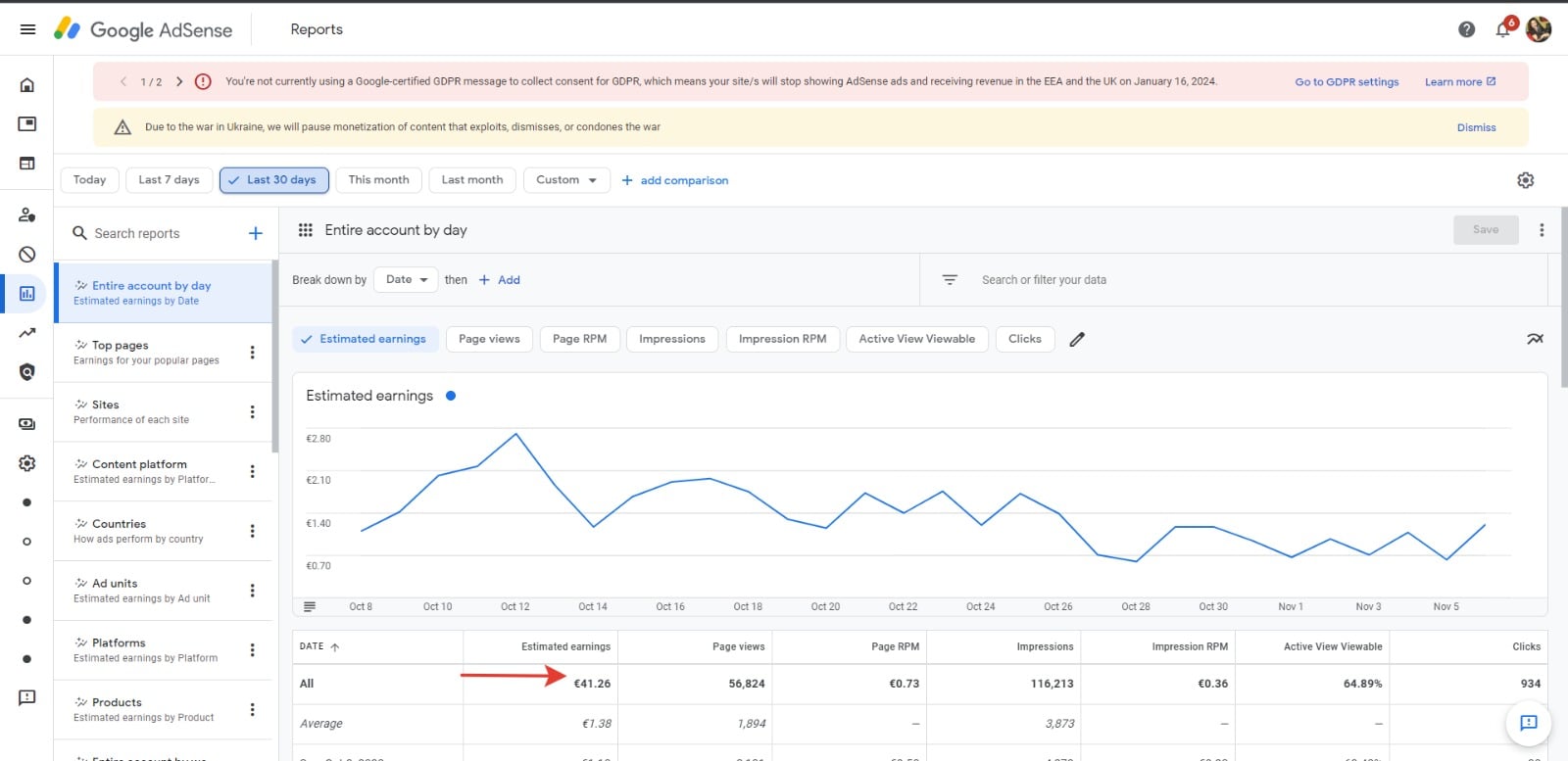1568x761 pixels.
Task: Open options menu for Content platform report
Action: pos(252,472)
